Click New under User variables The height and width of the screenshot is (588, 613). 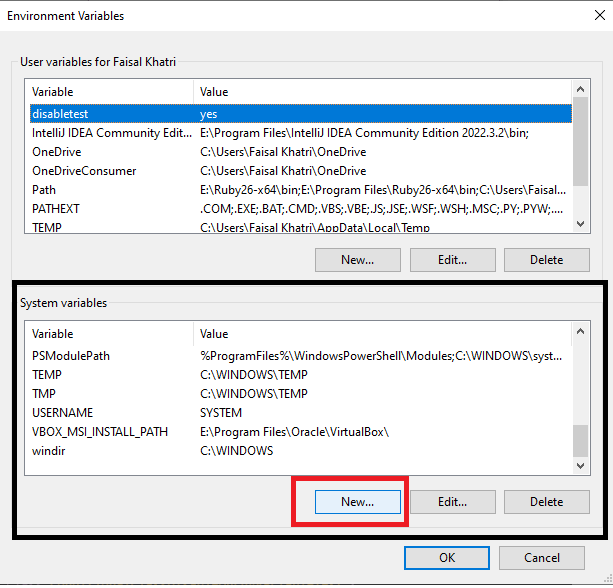358,260
